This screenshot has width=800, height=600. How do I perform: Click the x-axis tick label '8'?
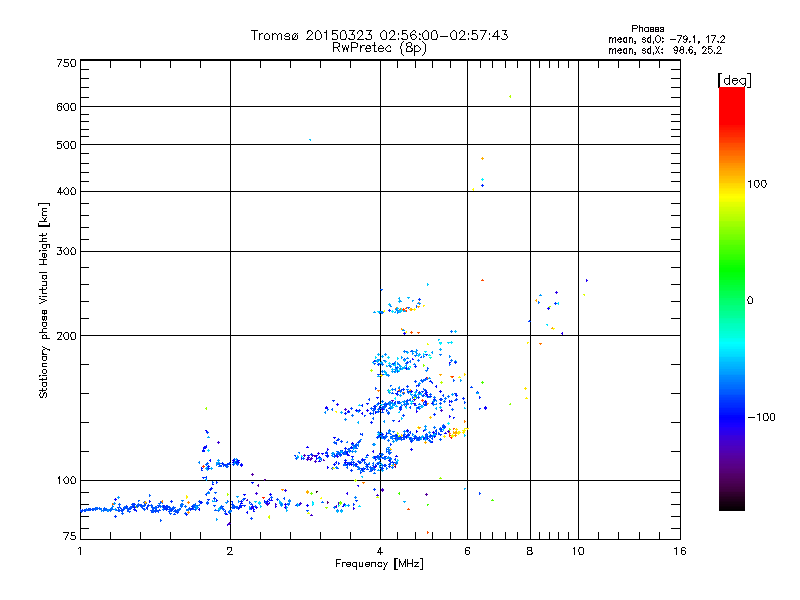530,551
